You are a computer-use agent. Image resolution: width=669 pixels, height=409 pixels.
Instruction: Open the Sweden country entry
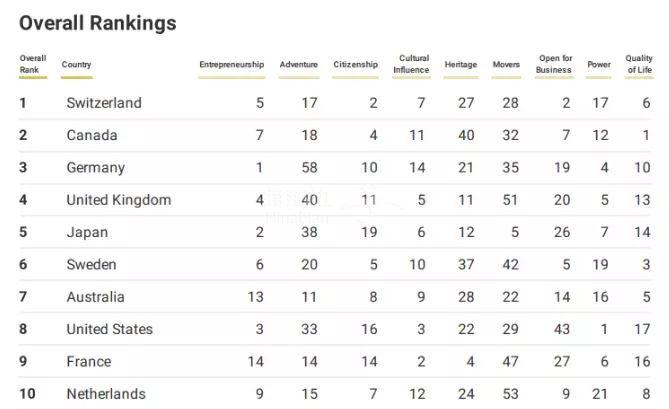(x=92, y=265)
